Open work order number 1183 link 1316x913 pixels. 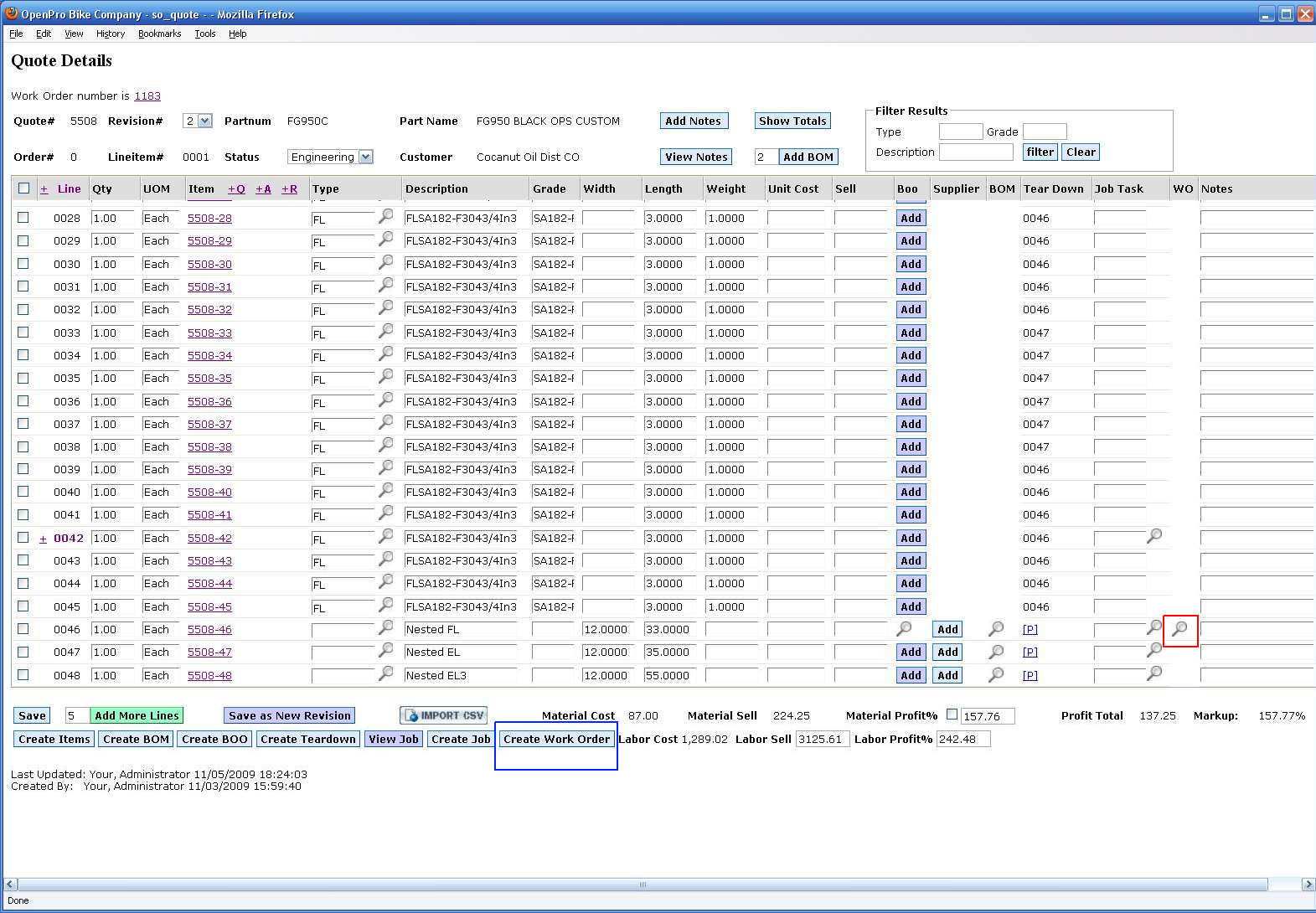(147, 96)
